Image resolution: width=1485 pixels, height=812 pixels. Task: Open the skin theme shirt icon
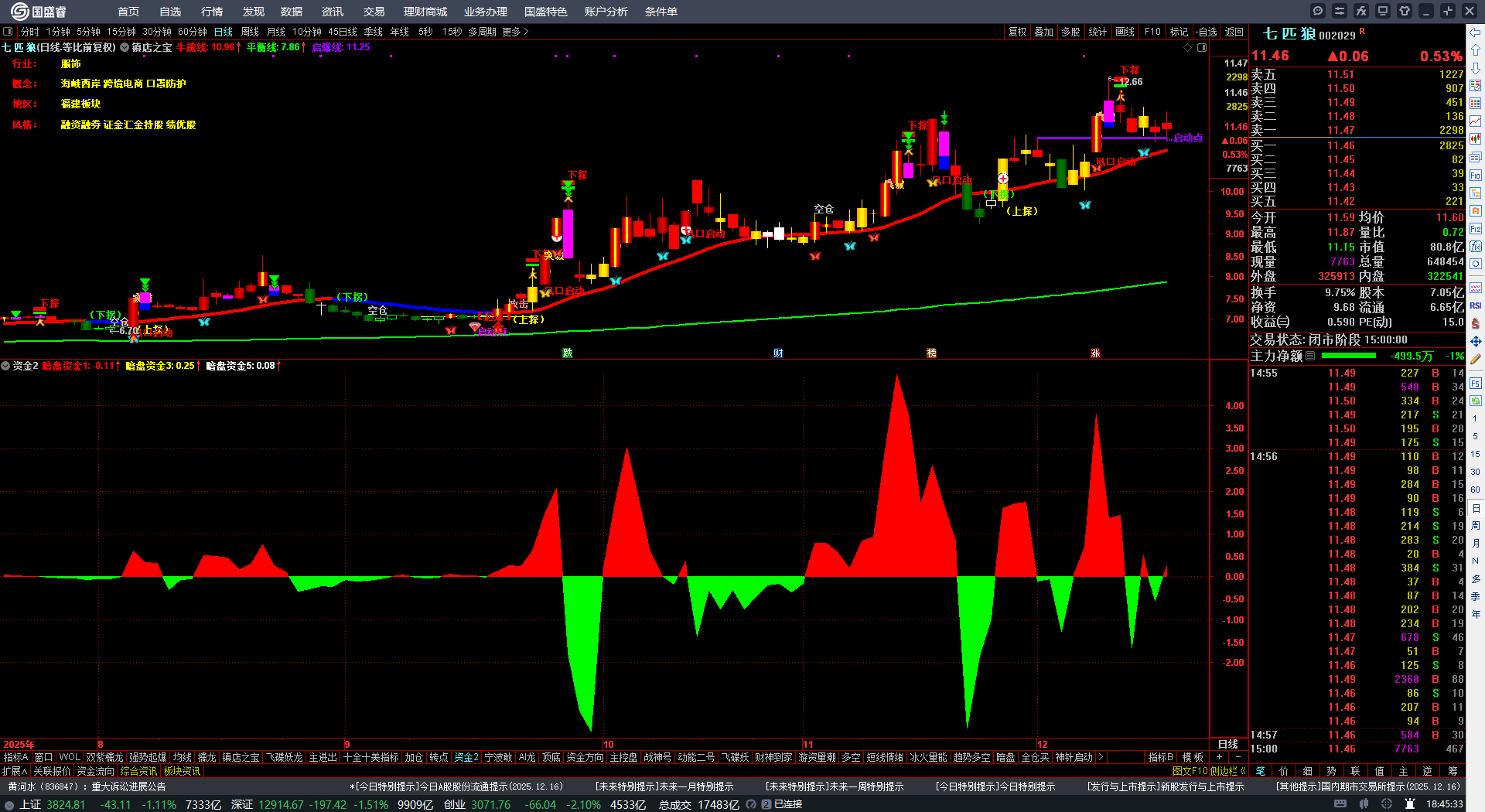(x=1405, y=11)
